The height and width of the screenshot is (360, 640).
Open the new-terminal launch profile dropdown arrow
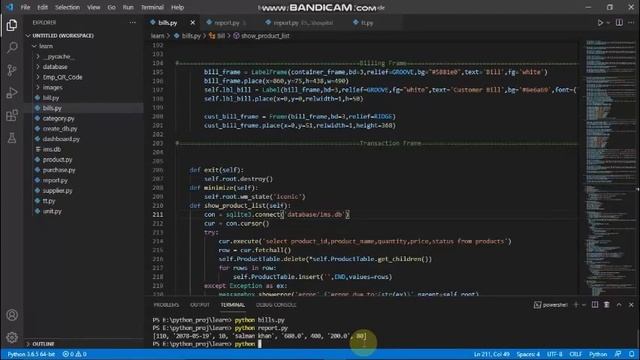click(x=584, y=305)
